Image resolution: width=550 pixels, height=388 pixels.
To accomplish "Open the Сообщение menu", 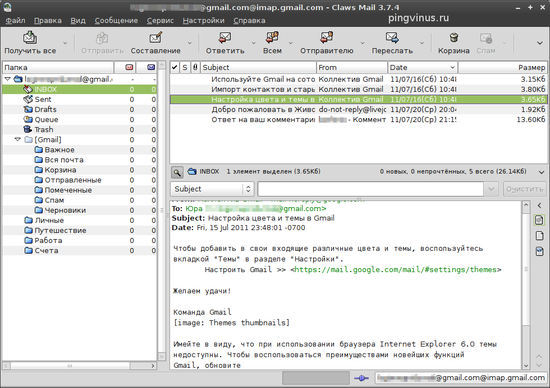I will tap(116, 20).
